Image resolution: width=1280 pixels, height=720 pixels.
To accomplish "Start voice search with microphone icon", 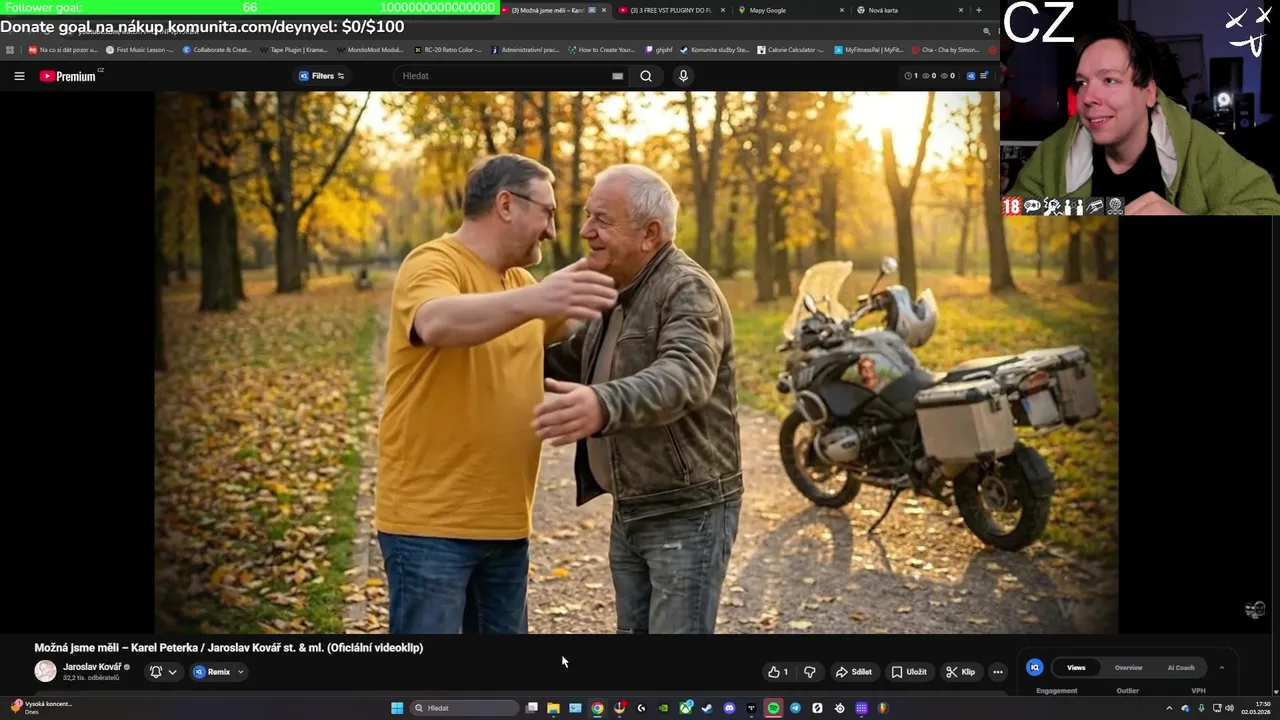I will [683, 76].
